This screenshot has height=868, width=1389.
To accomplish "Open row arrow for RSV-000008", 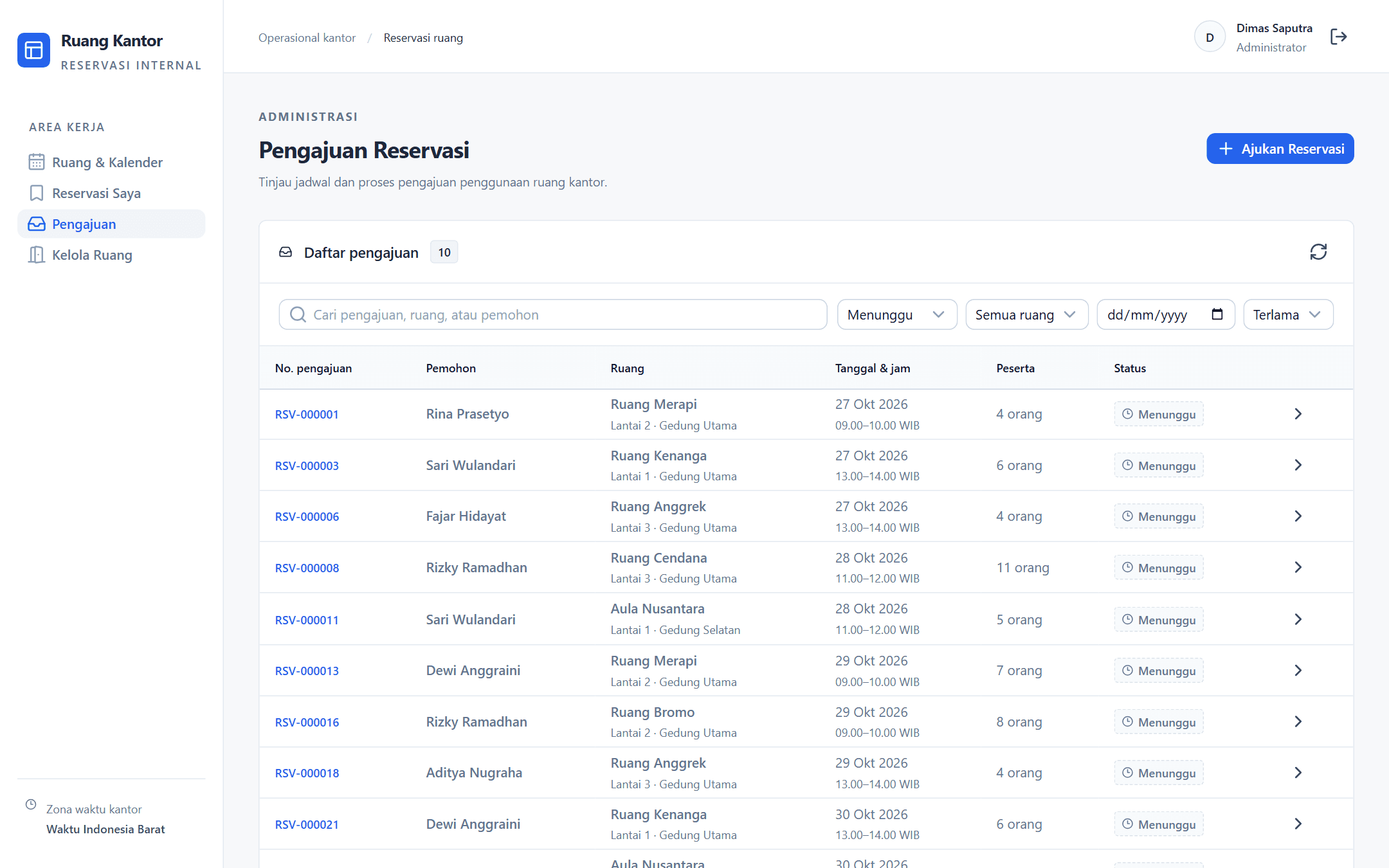I will [1298, 567].
